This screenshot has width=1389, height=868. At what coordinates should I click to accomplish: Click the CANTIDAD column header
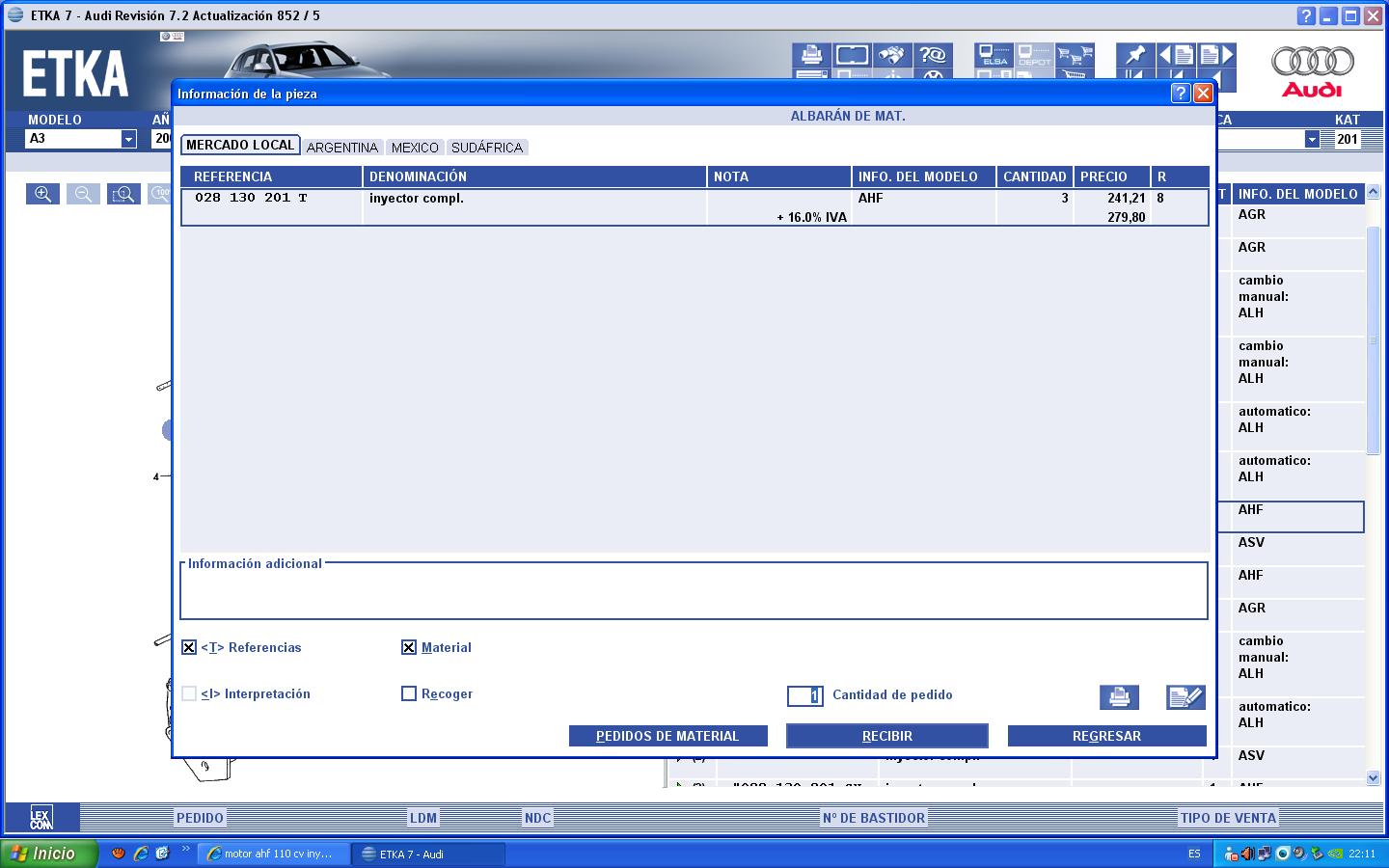pos(1035,176)
